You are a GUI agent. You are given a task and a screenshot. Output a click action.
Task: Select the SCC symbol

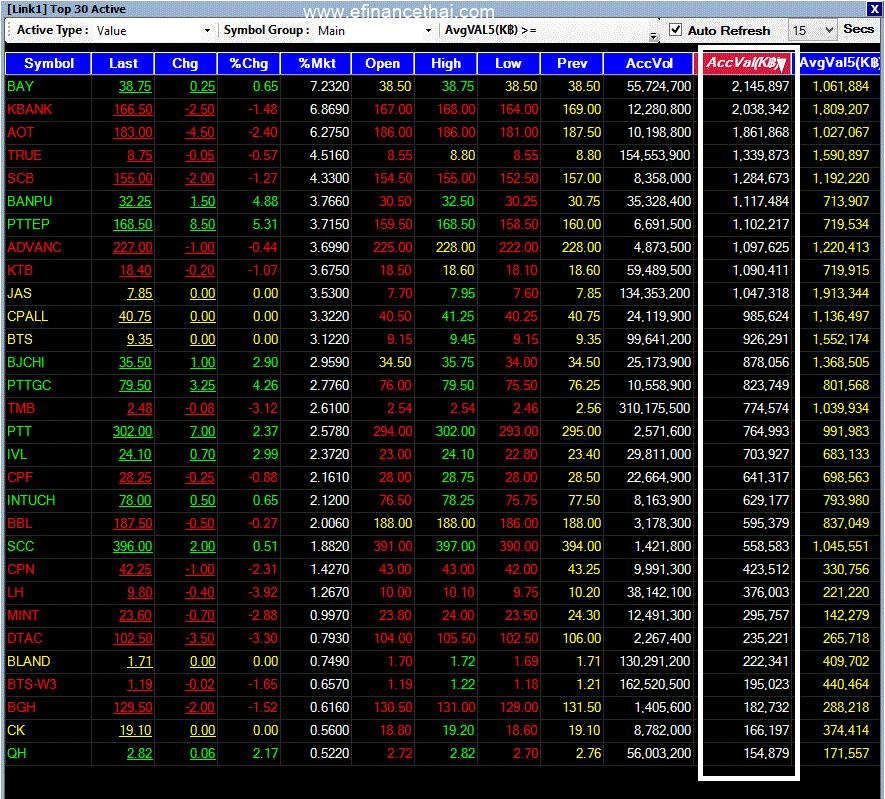coord(20,547)
